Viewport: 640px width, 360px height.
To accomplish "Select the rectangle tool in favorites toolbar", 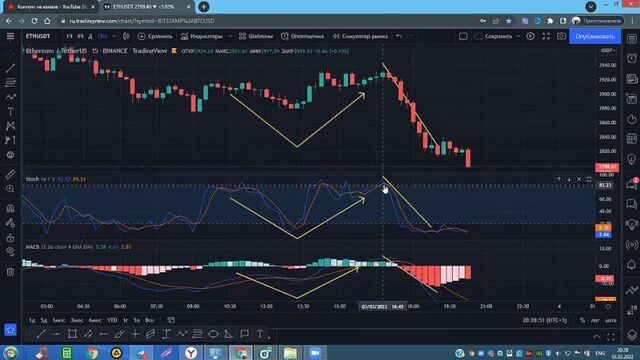I will [x=72, y=334].
